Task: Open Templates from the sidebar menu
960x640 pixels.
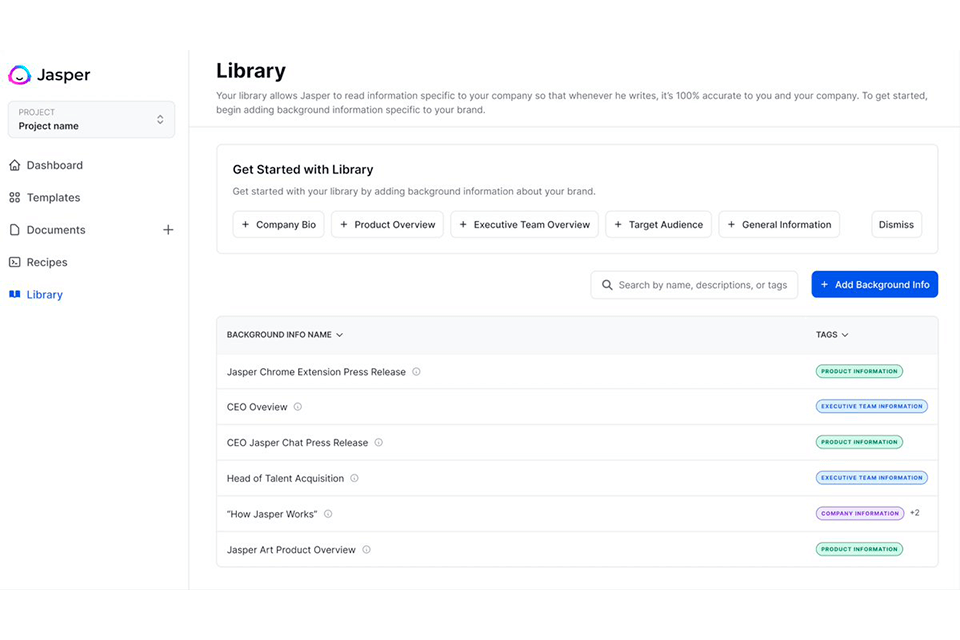Action: [x=53, y=198]
